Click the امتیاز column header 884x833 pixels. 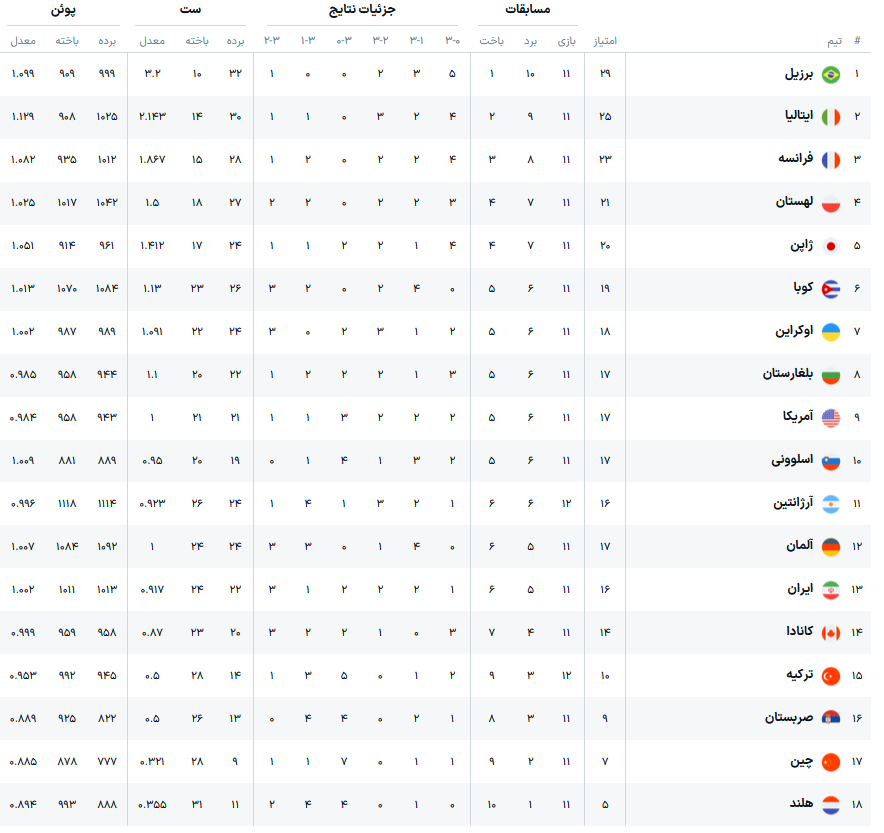click(605, 41)
